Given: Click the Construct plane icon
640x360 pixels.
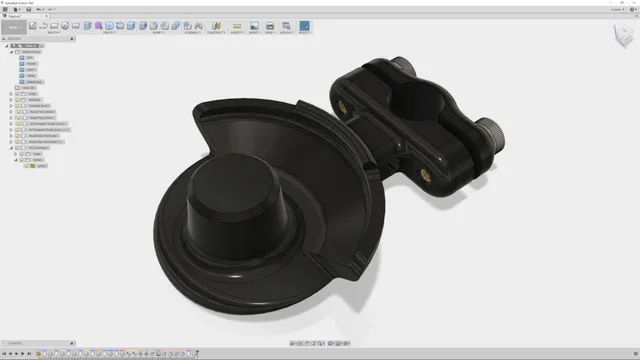Looking at the screenshot, I should [x=216, y=26].
